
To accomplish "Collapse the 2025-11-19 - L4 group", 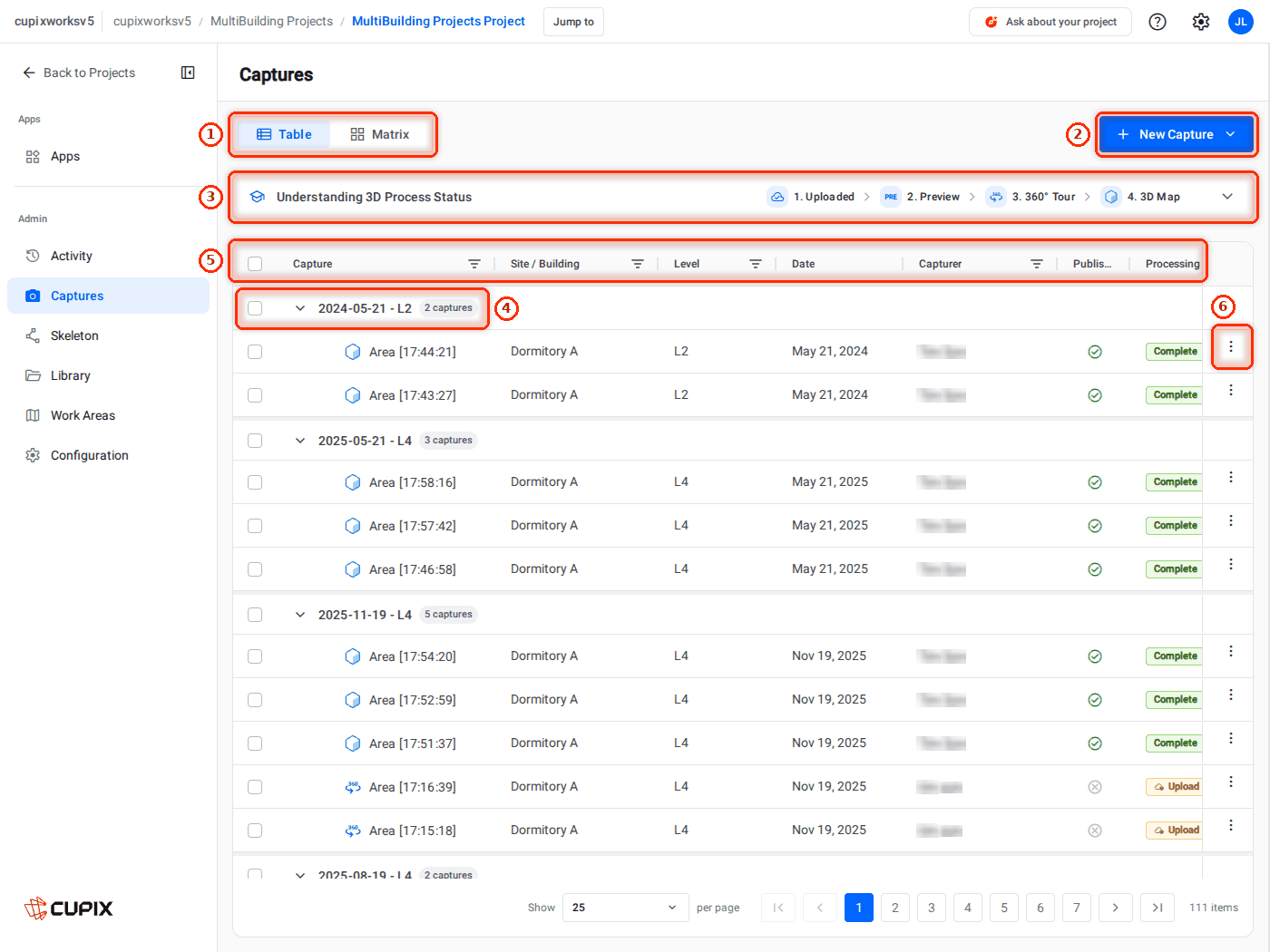I will coord(300,615).
